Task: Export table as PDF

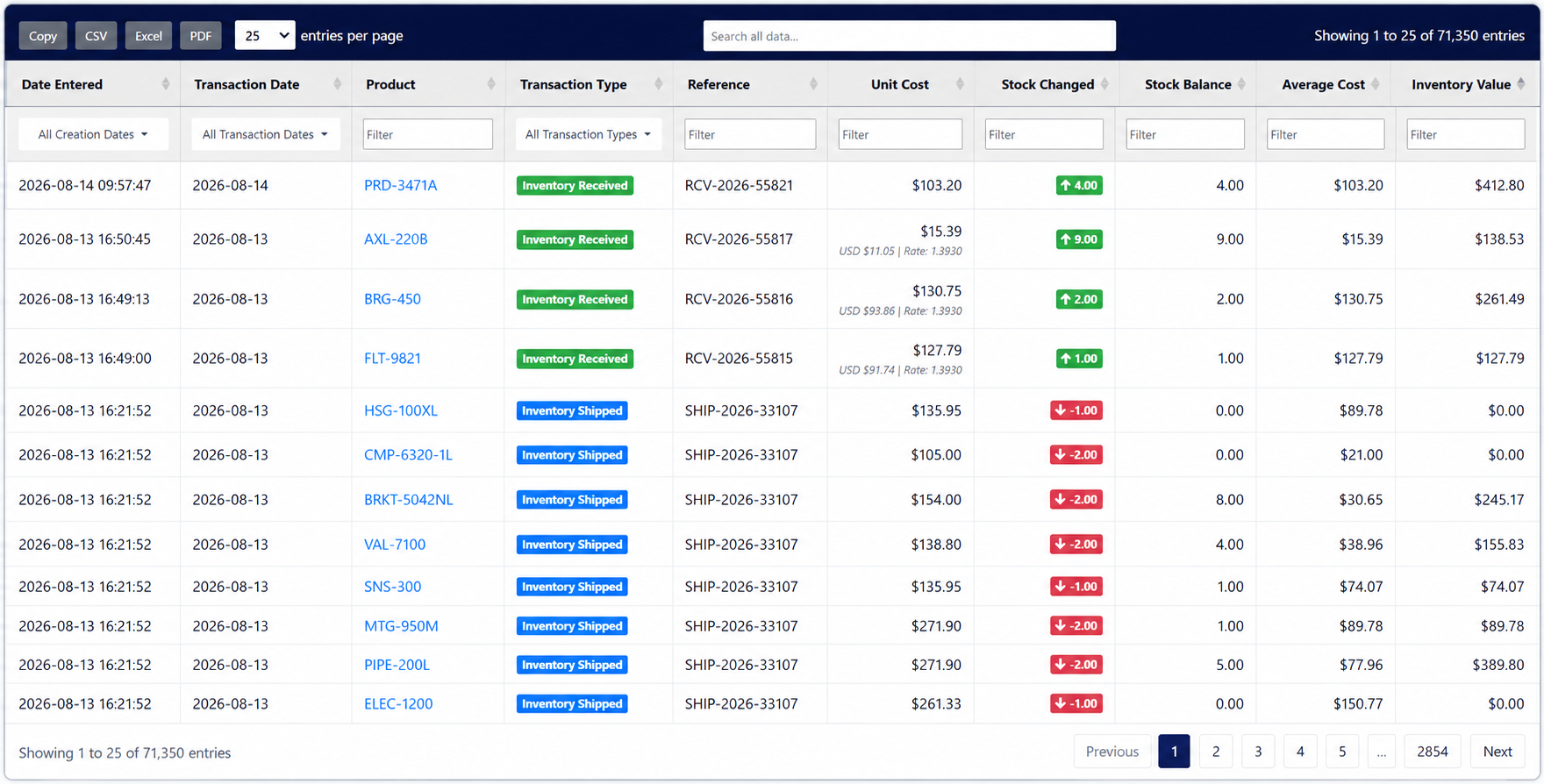Action: pyautogui.click(x=201, y=36)
